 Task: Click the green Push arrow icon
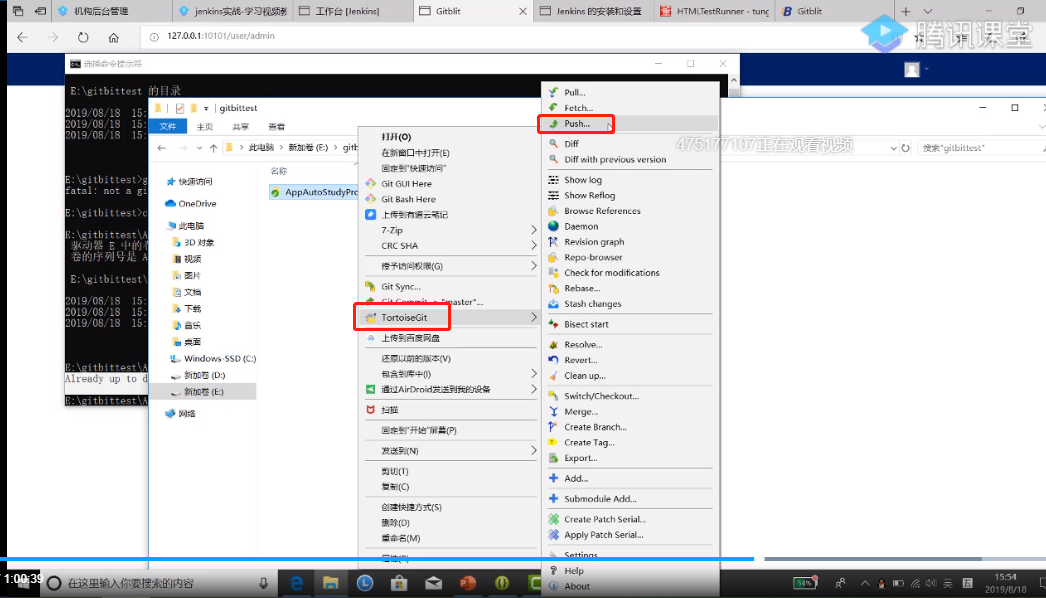point(553,123)
